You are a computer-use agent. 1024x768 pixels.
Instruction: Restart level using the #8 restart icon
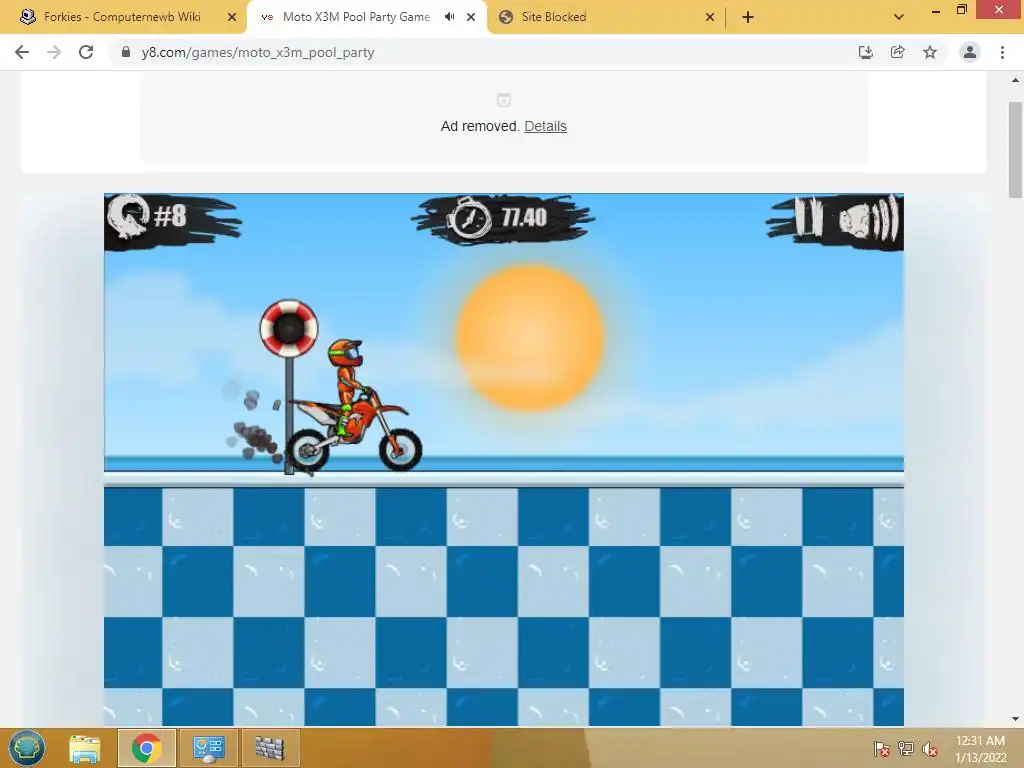(x=129, y=216)
